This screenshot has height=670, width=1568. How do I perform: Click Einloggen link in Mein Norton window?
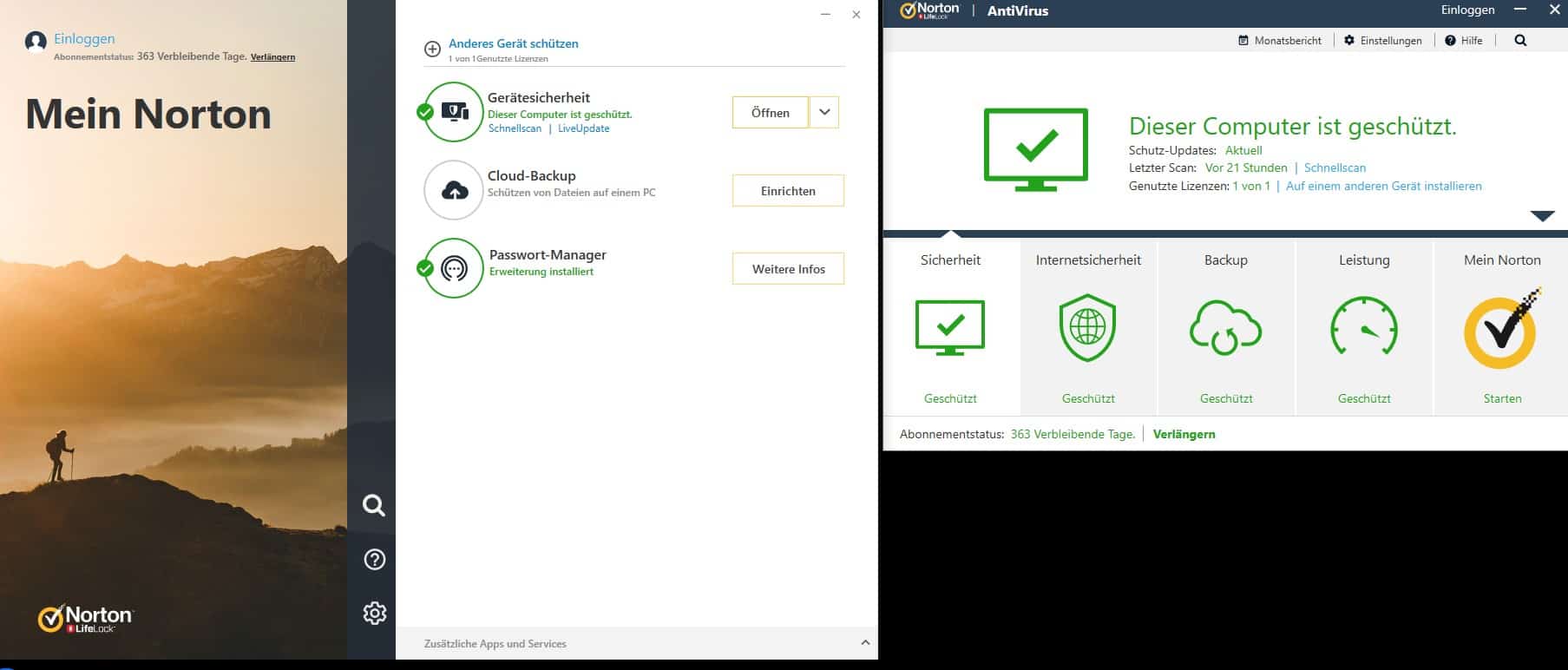84,38
